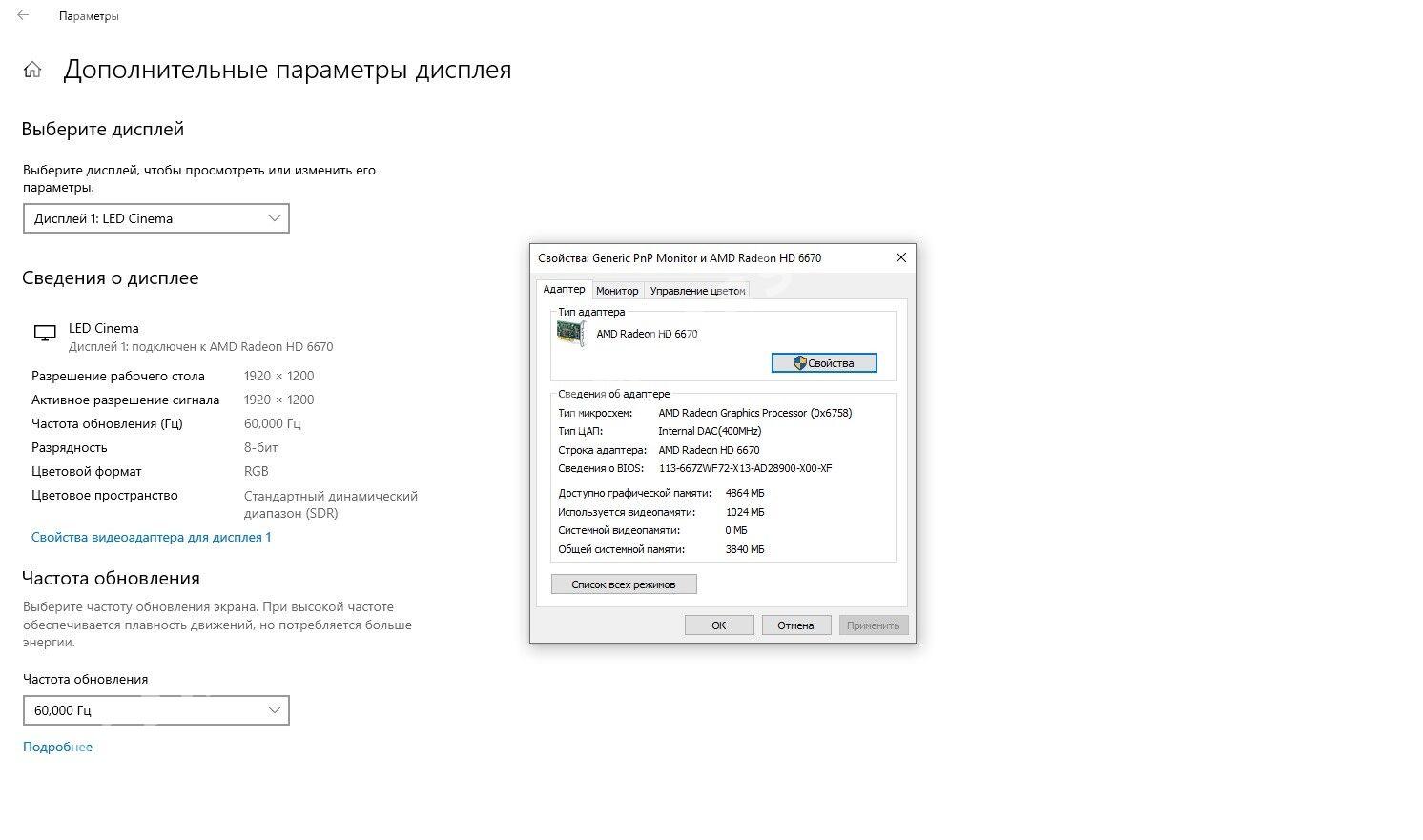This screenshot has width=1423, height=840.
Task: Click the monitor icon beside LED Cinema
Action: 44,333
